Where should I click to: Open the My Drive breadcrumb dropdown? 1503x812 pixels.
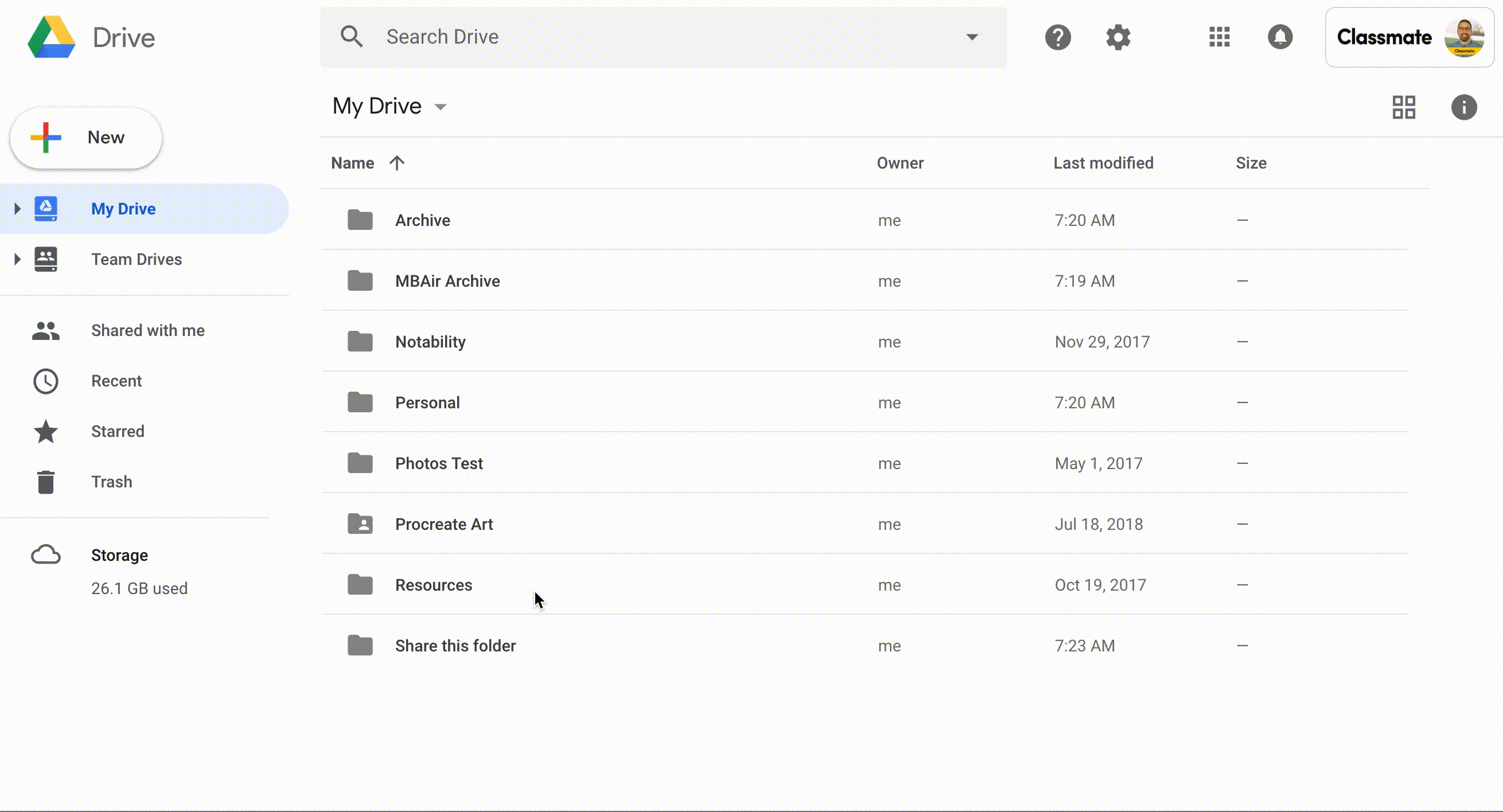(x=441, y=107)
